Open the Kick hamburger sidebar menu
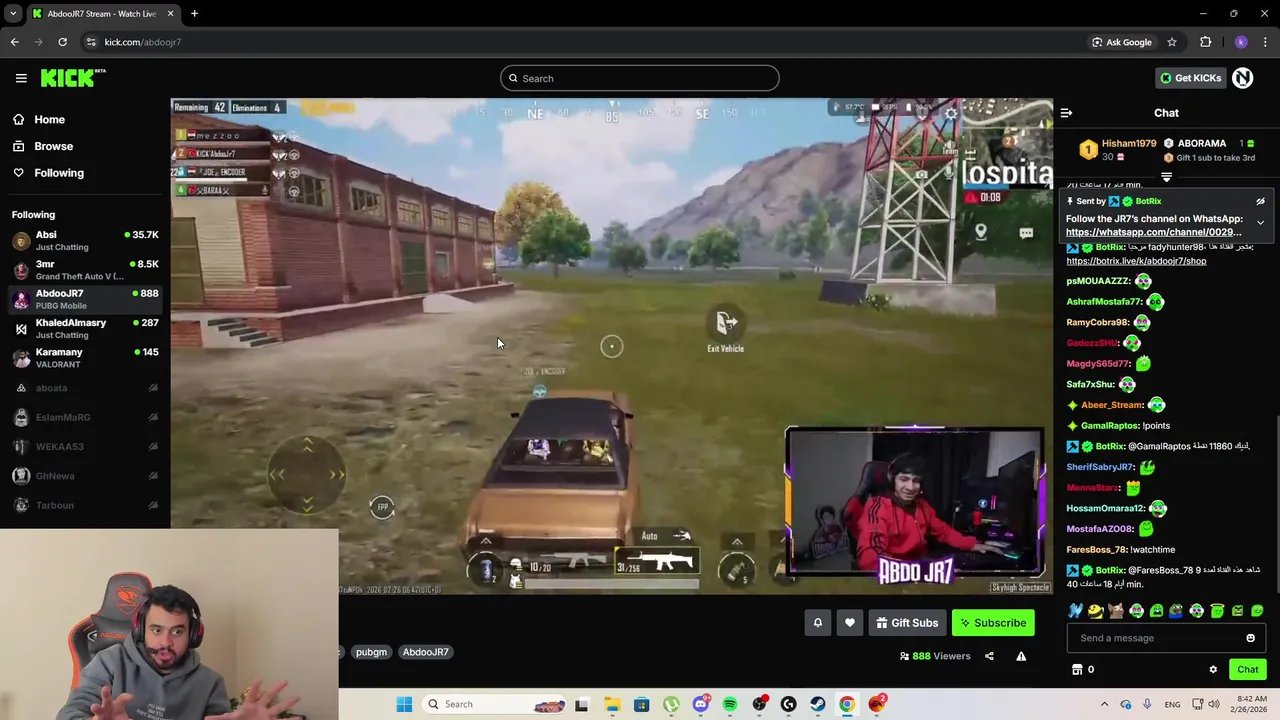 point(21,78)
